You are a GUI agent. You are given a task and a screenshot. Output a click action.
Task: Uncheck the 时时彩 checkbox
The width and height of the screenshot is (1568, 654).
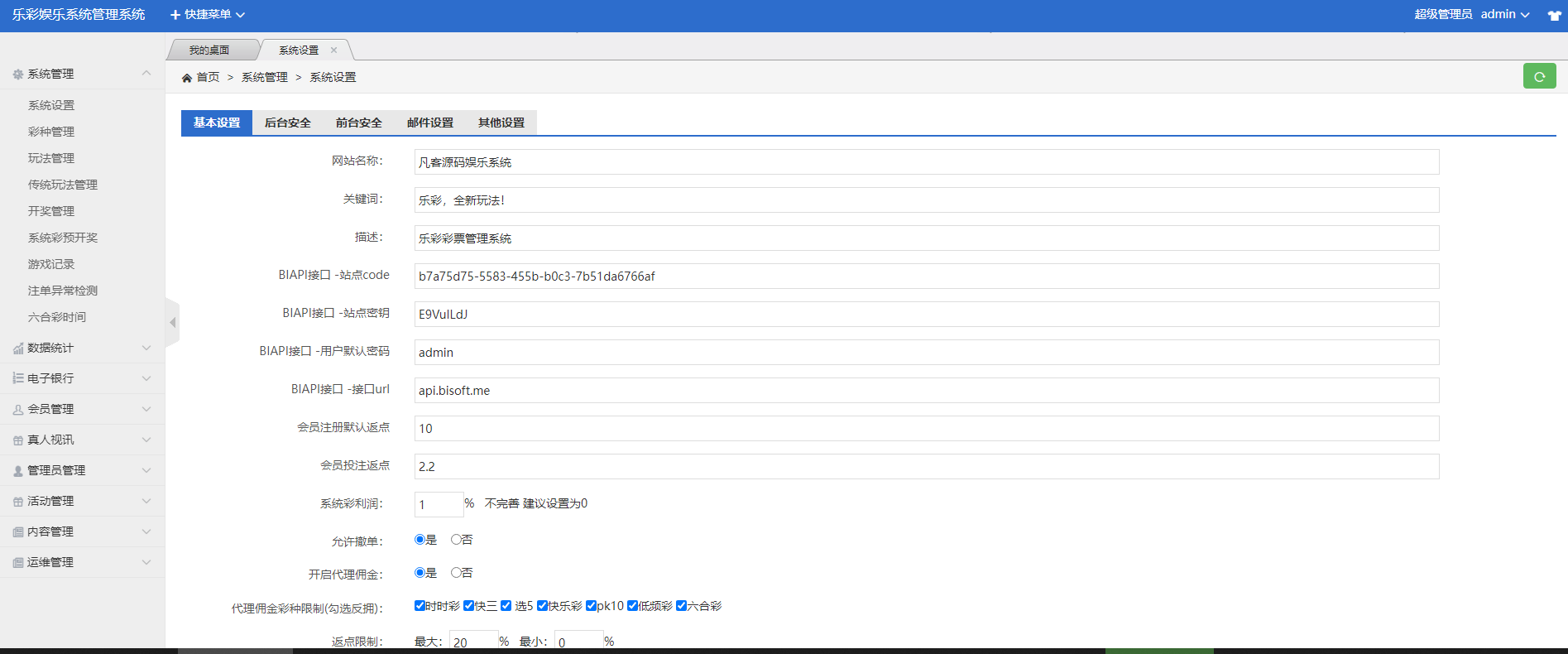420,606
